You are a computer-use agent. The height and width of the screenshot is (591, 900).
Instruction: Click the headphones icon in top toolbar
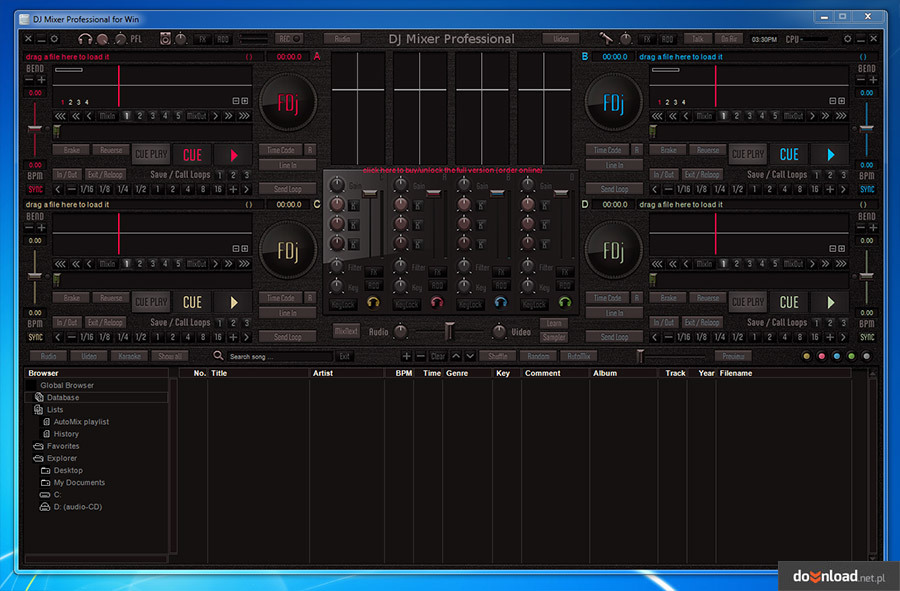[85, 39]
